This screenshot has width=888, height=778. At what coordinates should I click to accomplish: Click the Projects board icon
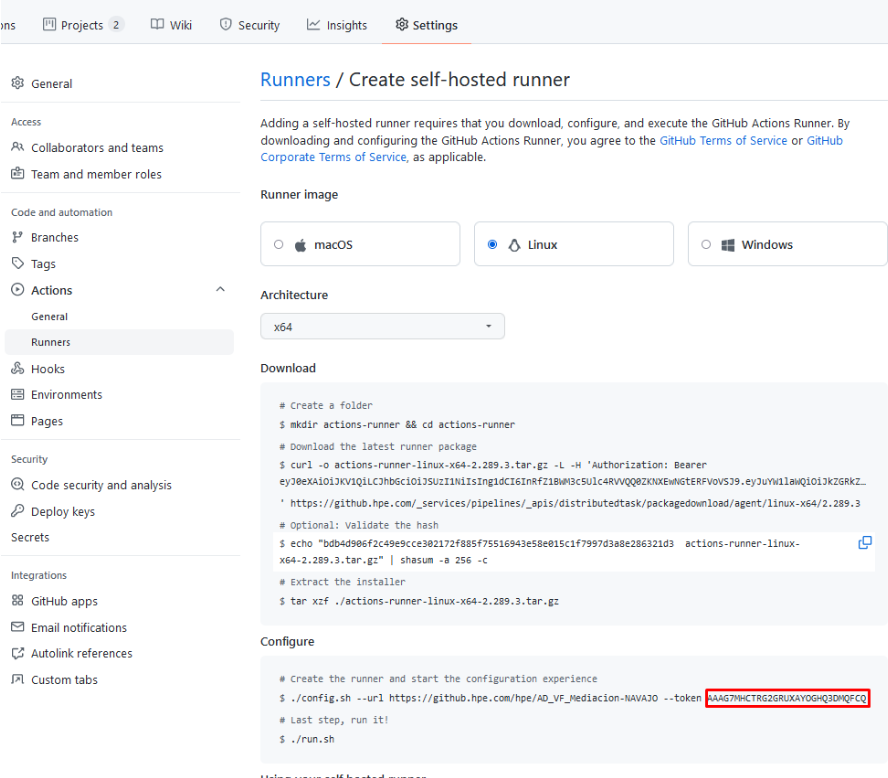tap(49, 24)
